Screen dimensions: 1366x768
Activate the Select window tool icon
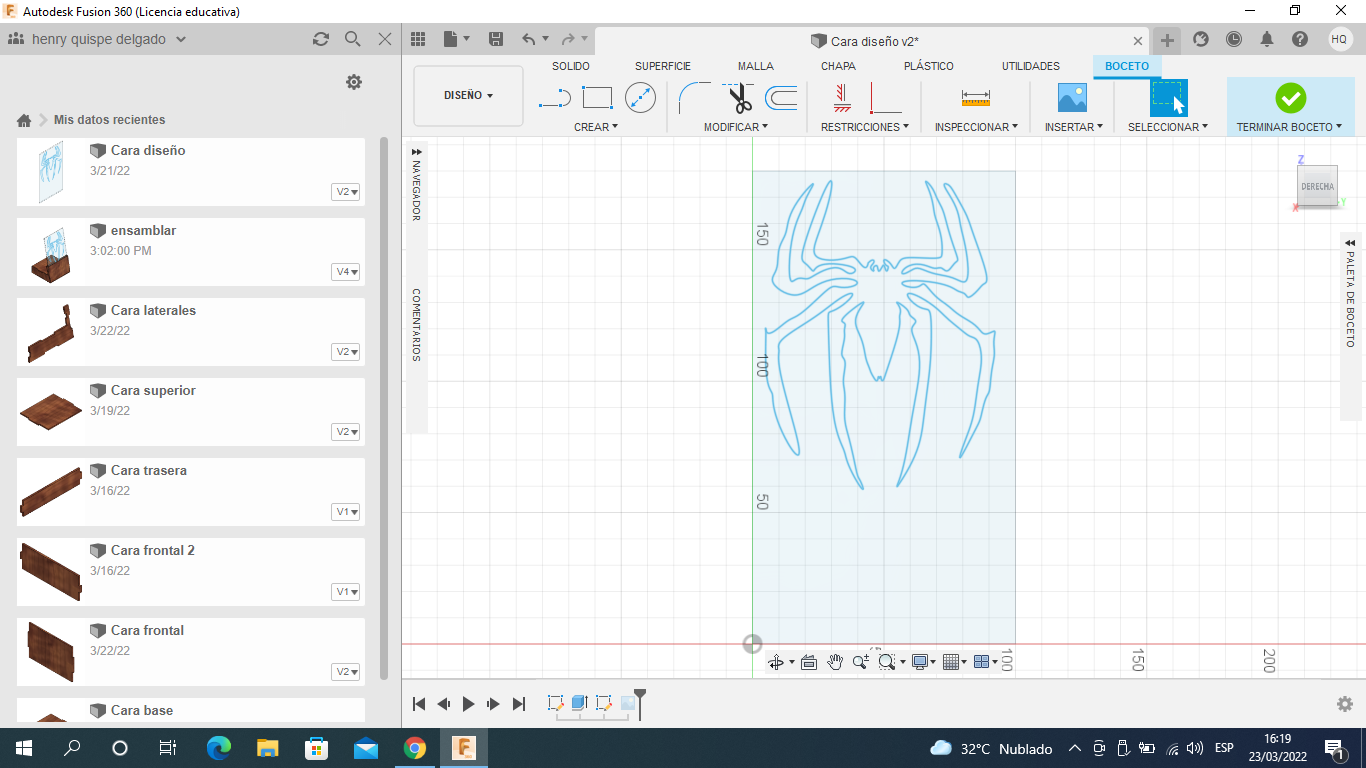click(x=1168, y=98)
